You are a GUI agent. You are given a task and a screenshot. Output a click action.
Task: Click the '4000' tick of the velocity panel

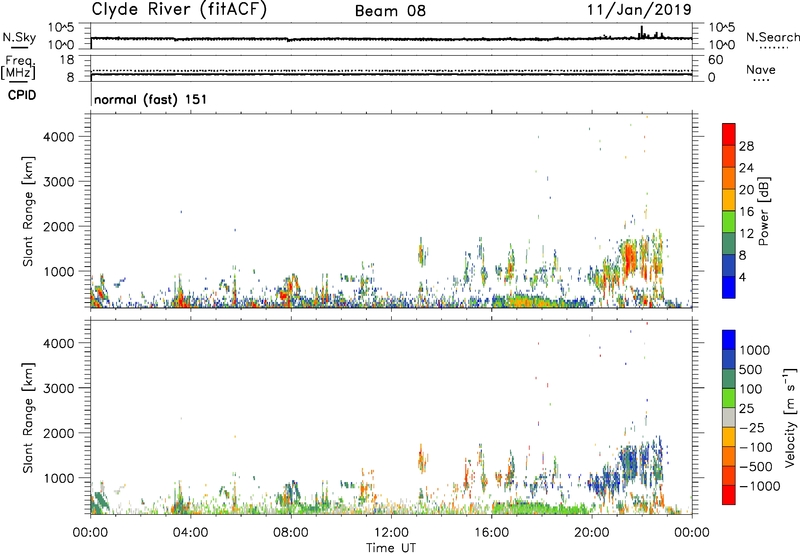58,343
